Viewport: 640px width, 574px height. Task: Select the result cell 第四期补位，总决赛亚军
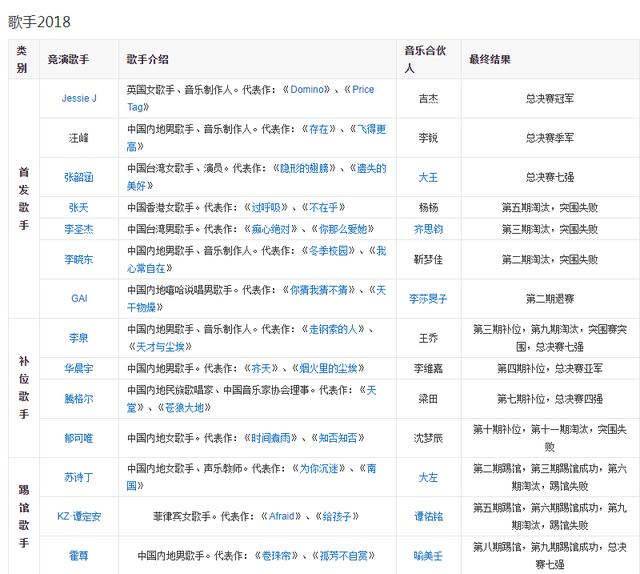(550, 368)
